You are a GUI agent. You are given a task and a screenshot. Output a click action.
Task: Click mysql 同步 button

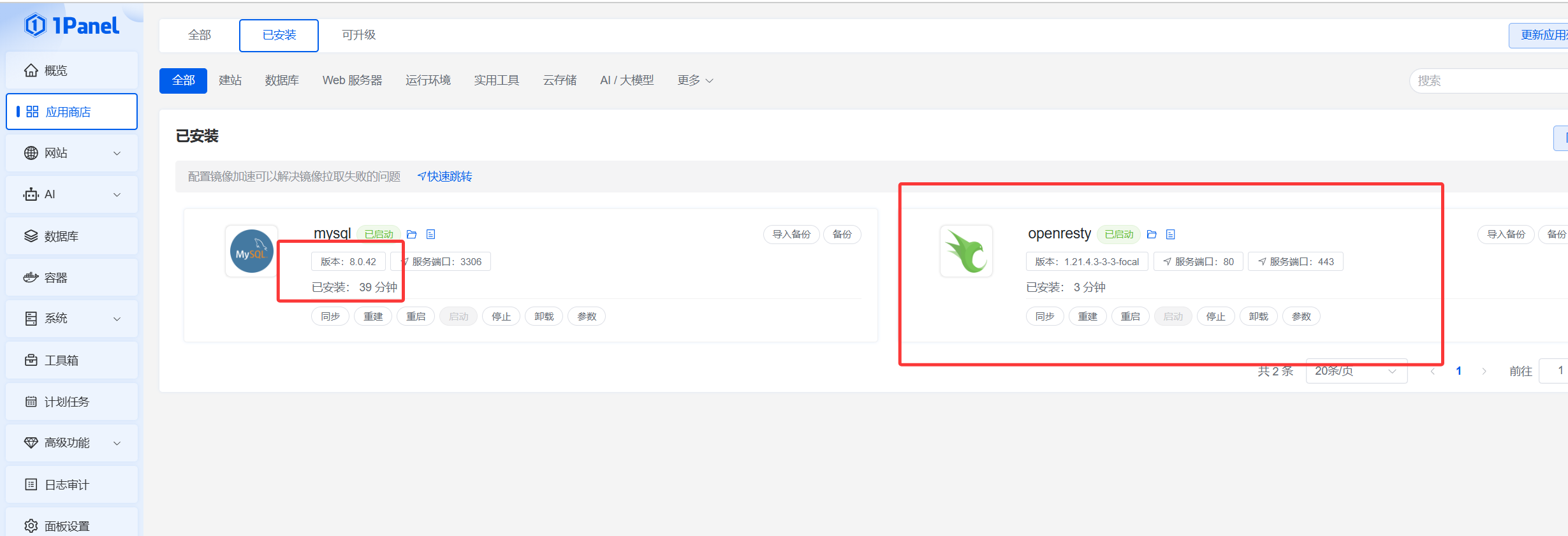[x=330, y=317]
